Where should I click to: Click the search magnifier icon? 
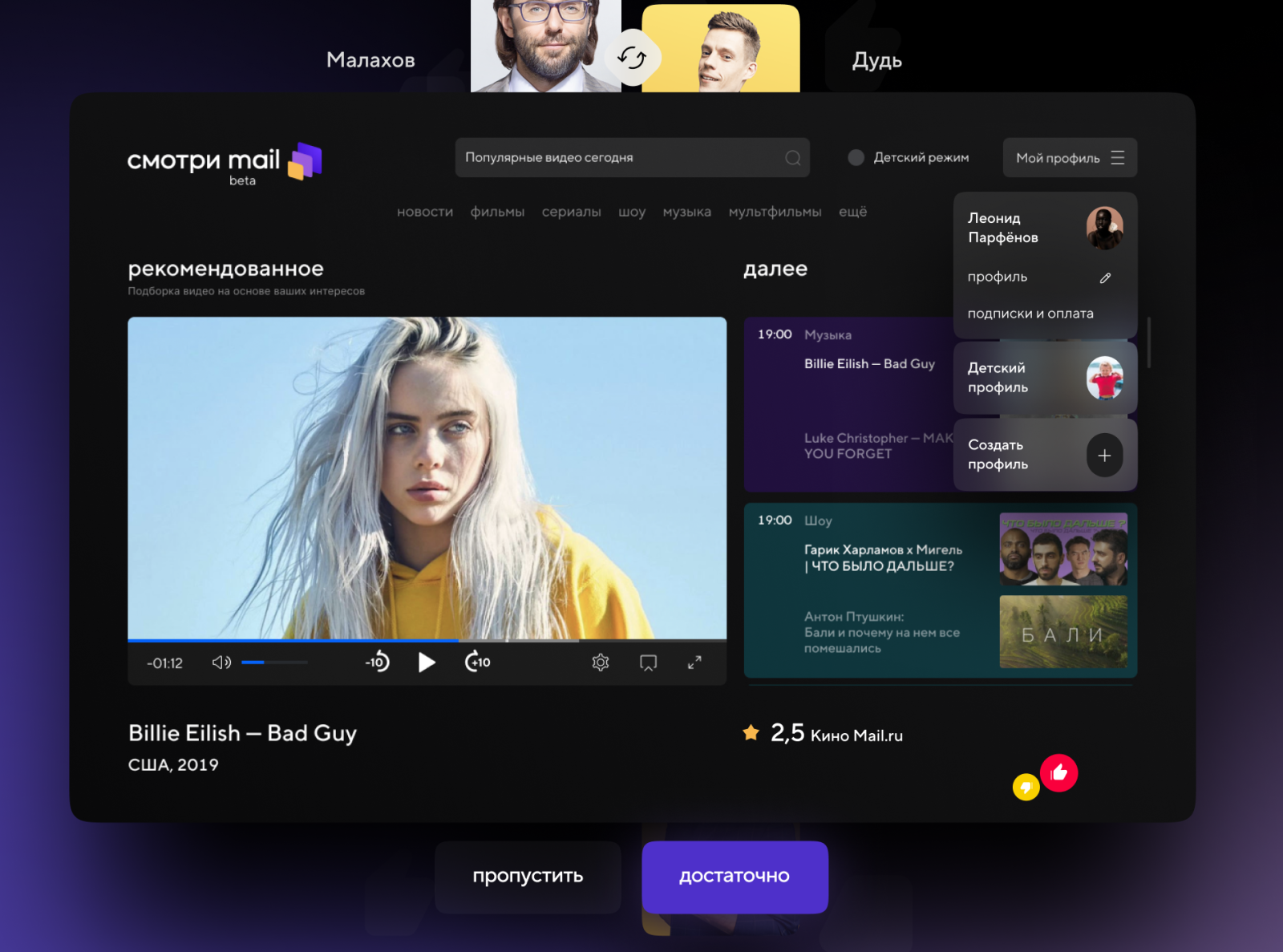[x=793, y=158]
